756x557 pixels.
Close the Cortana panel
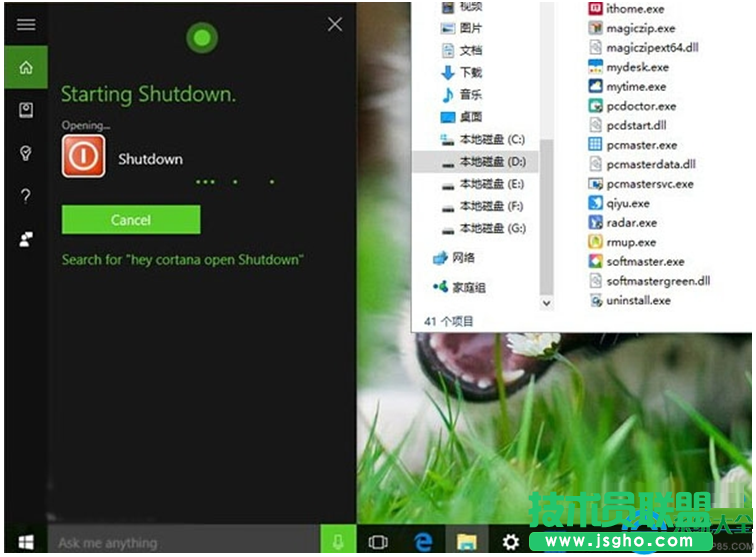click(x=335, y=24)
